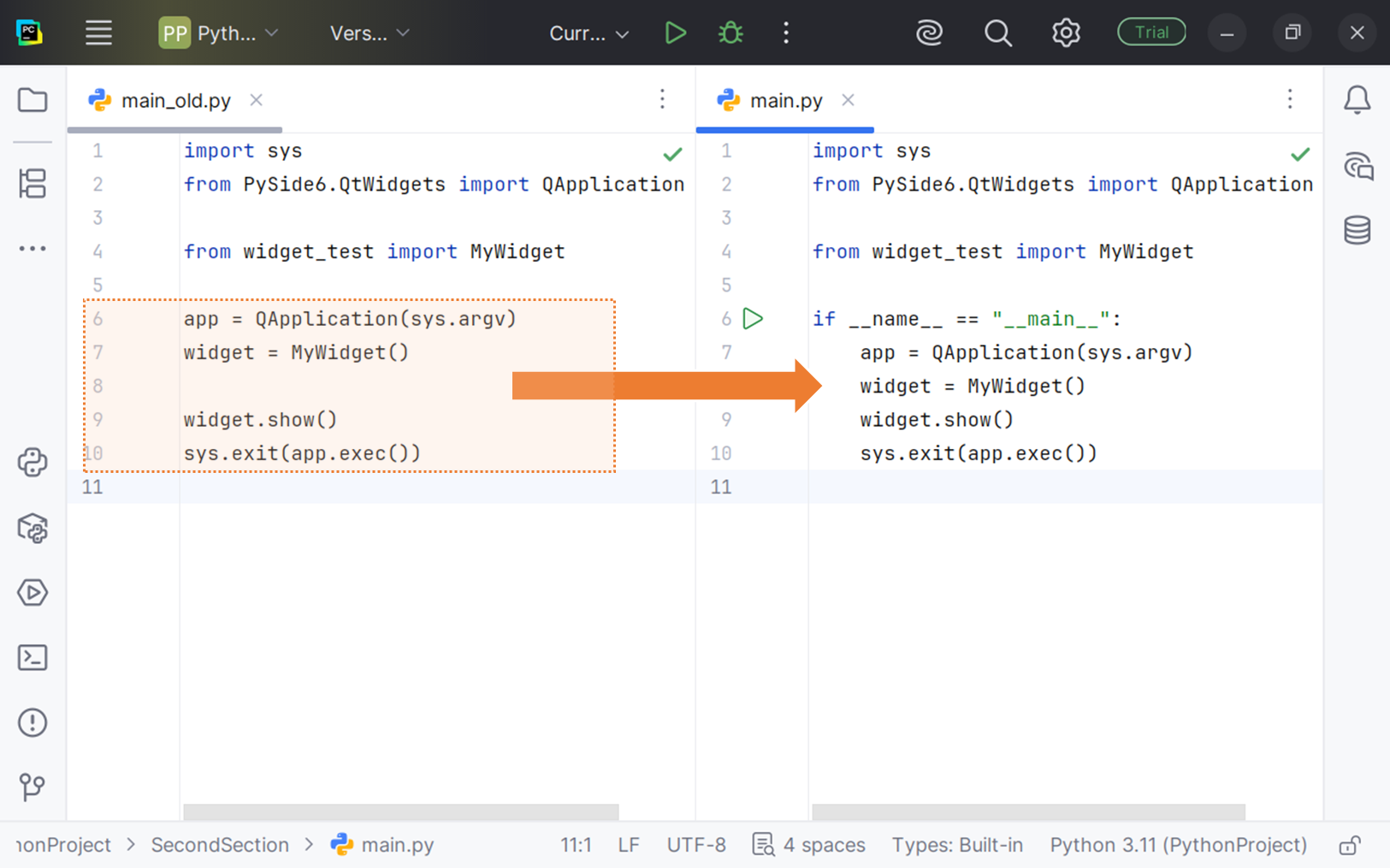Viewport: 1390px width, 868px height.
Task: Open the Python 3.11 interpreter selector
Action: (x=1178, y=845)
